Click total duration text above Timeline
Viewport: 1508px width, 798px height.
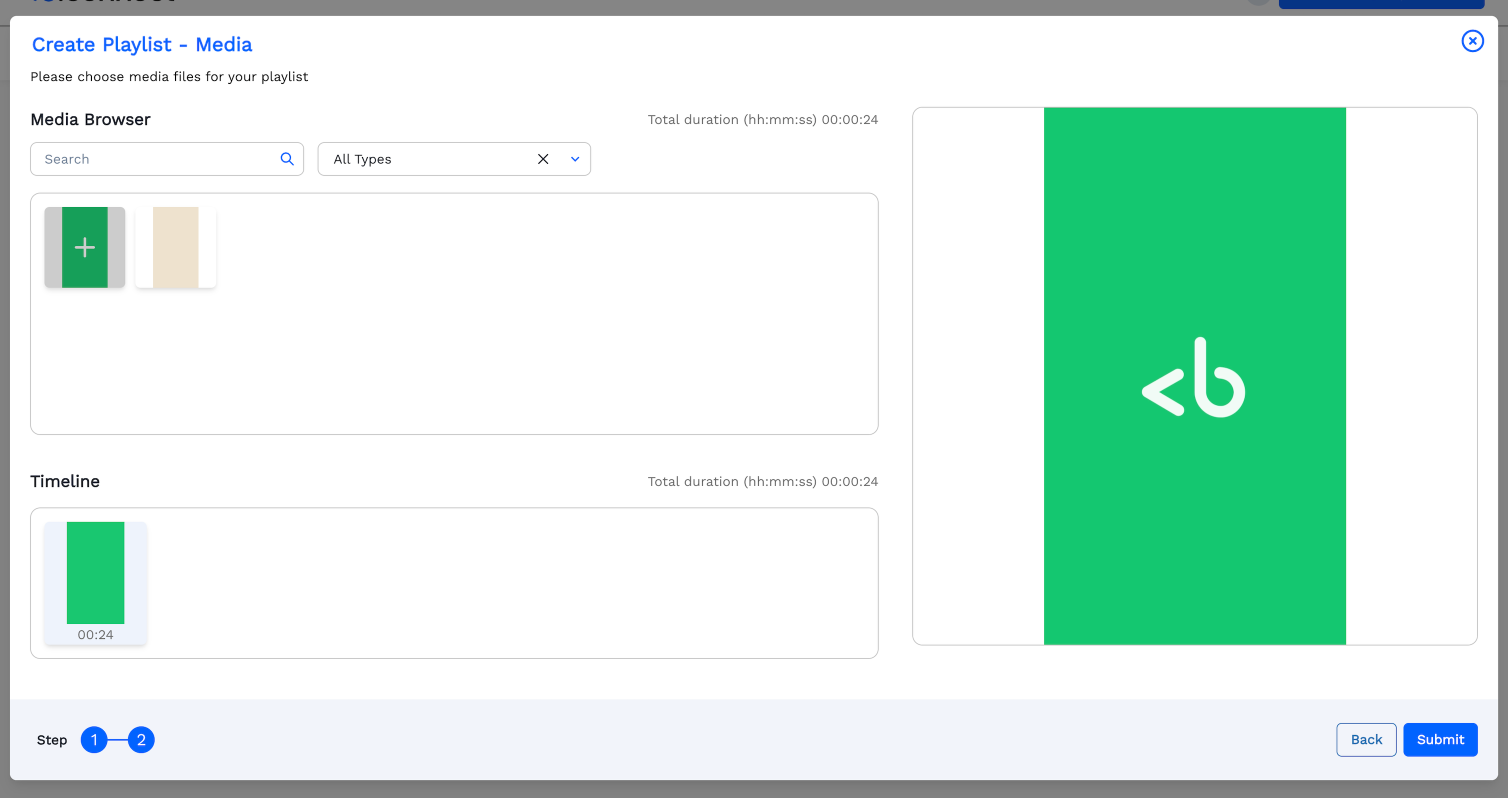tap(762, 482)
